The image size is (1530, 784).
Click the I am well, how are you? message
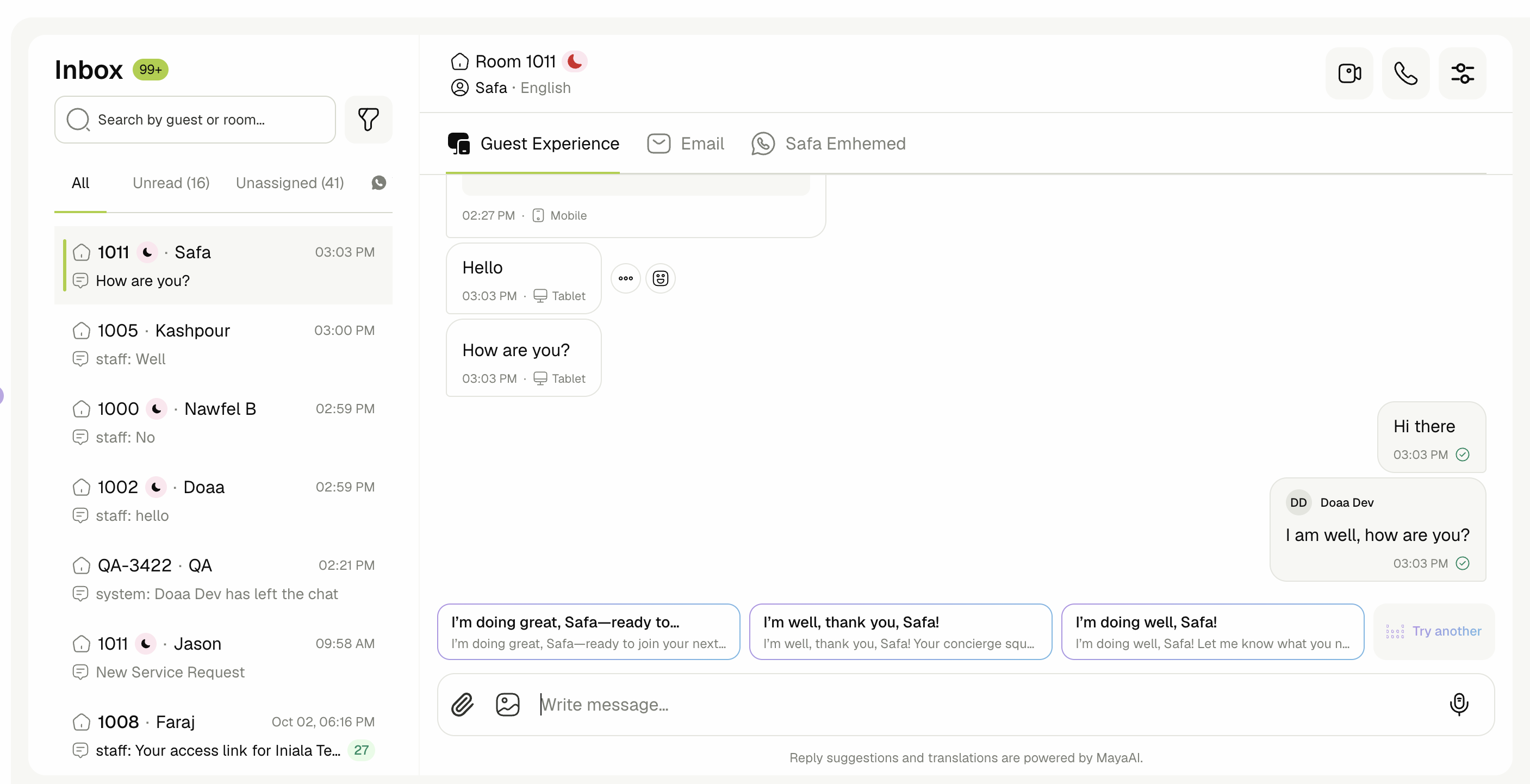(x=1377, y=530)
